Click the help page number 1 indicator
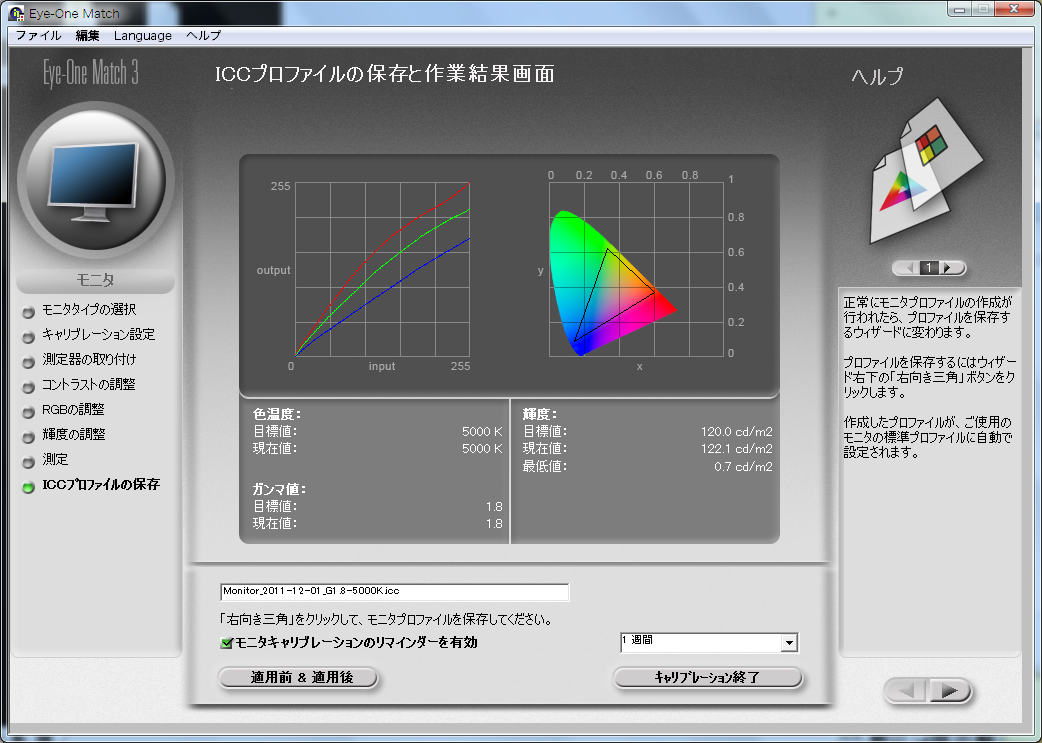 pos(929,268)
